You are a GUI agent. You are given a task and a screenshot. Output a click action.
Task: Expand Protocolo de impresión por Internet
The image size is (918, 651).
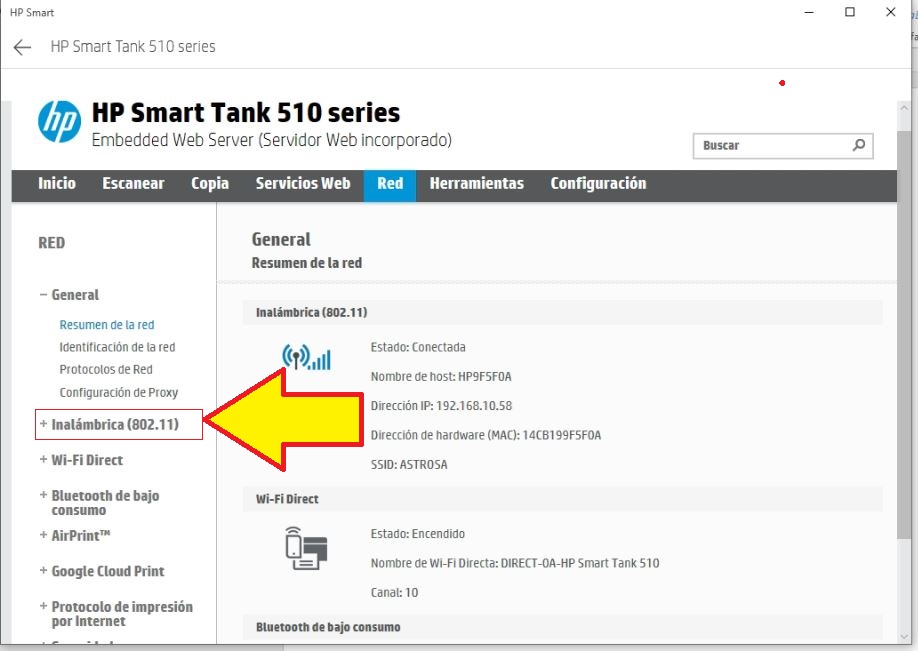[x=121, y=614]
